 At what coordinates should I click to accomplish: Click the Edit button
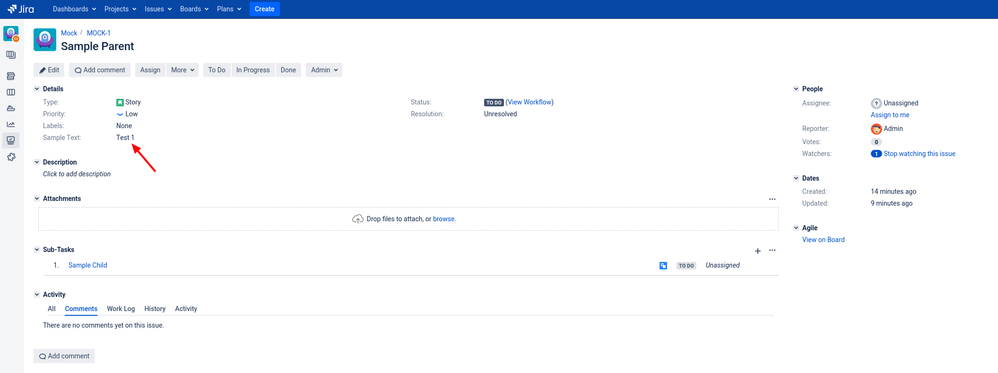[x=49, y=70]
